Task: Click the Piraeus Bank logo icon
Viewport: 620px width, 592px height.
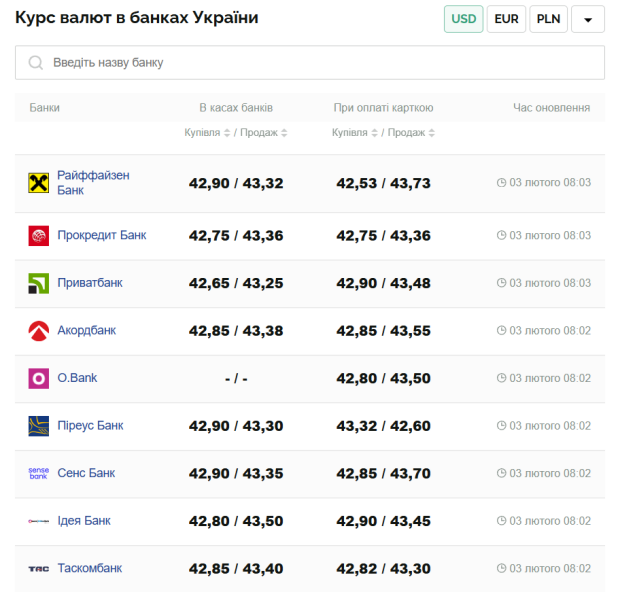Action: tap(38, 426)
